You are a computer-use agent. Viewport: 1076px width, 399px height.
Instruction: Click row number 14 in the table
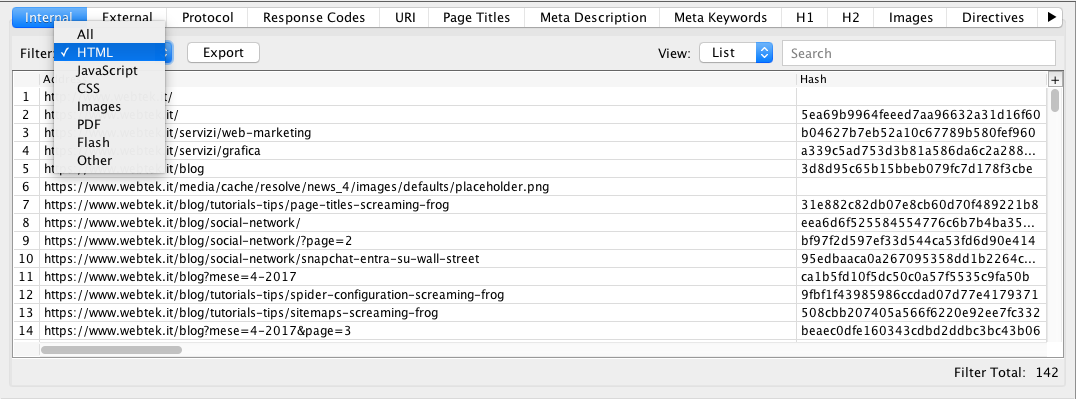point(26,331)
